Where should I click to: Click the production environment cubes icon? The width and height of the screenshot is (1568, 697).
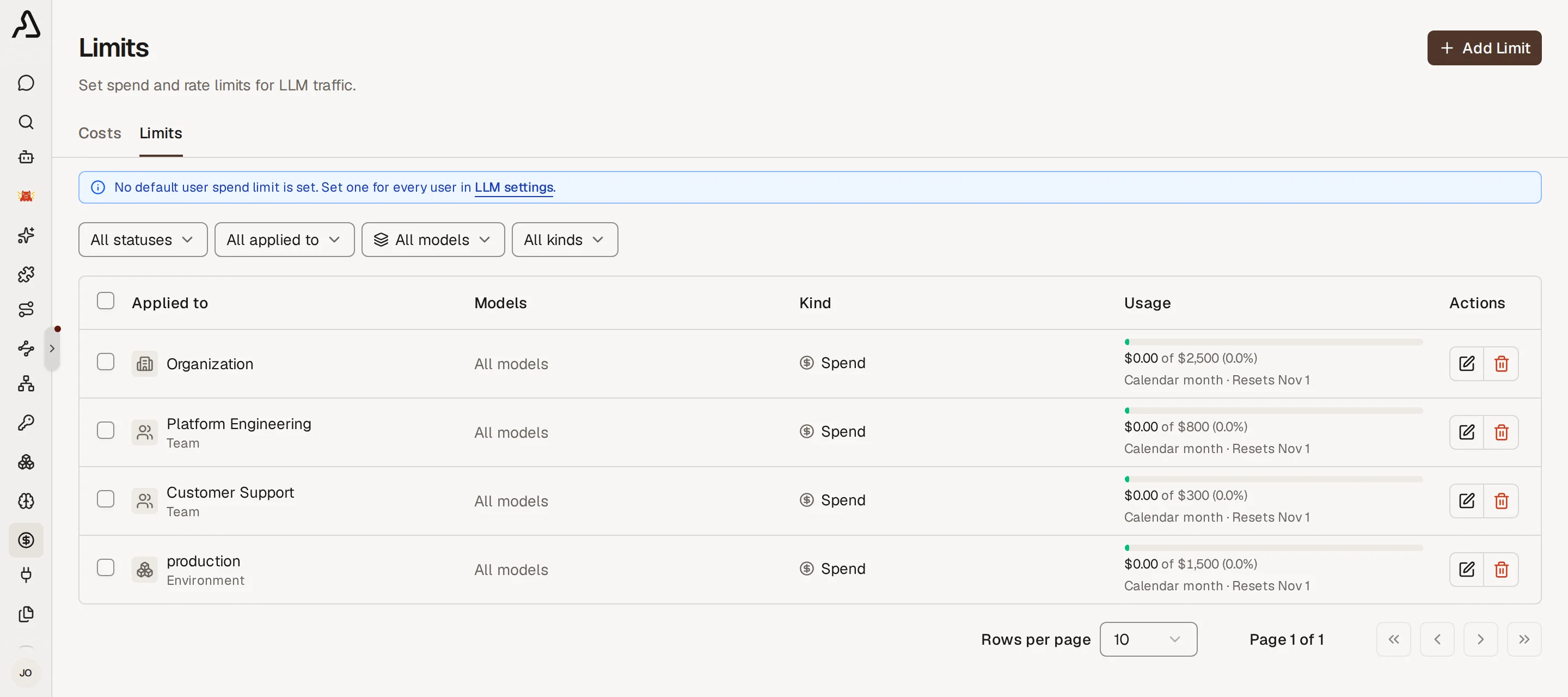pos(145,570)
